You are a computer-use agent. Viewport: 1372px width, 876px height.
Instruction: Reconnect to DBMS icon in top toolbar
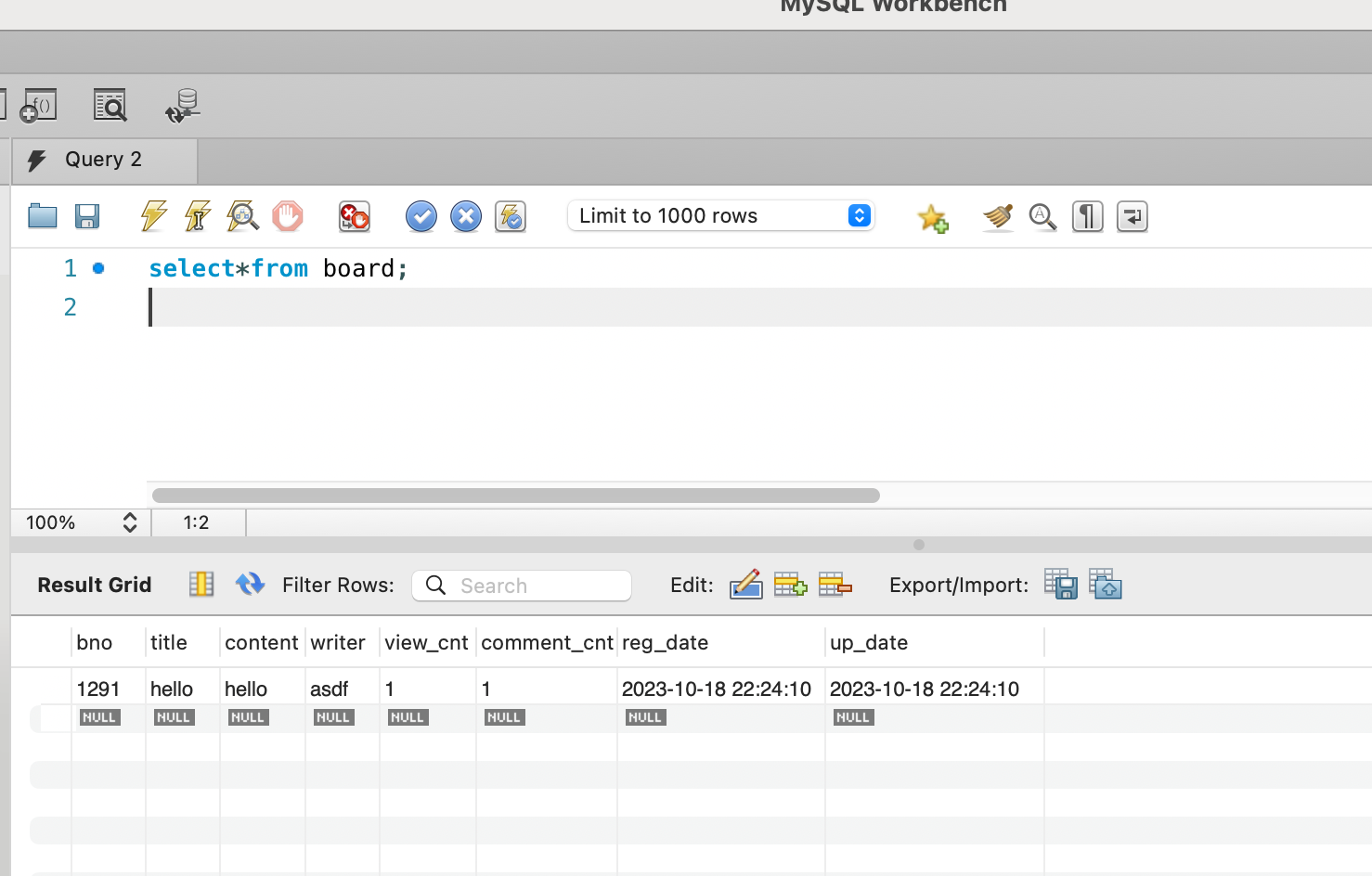[183, 106]
